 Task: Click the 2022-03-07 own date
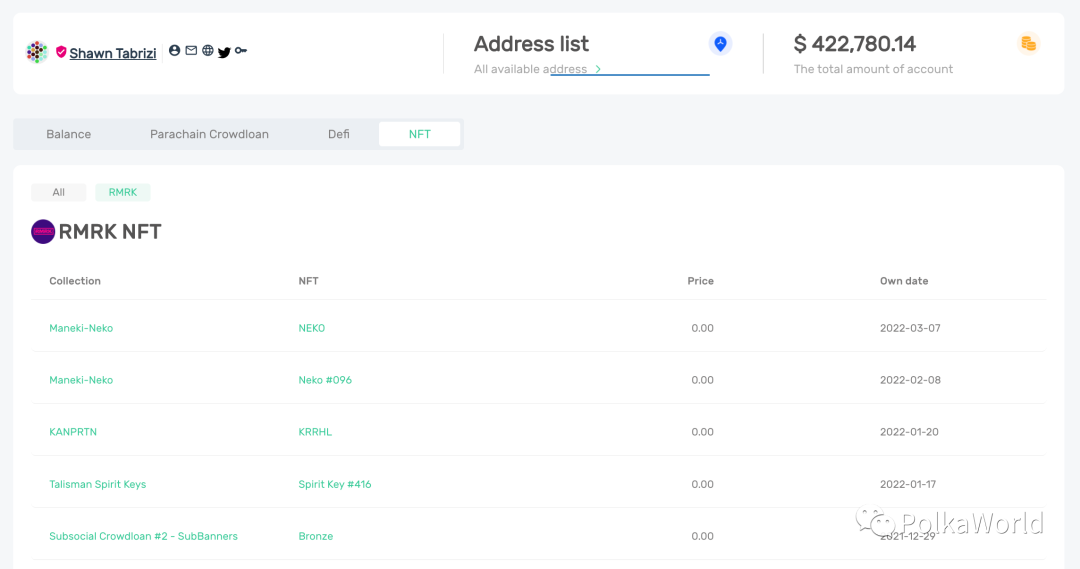pyautogui.click(x=910, y=328)
